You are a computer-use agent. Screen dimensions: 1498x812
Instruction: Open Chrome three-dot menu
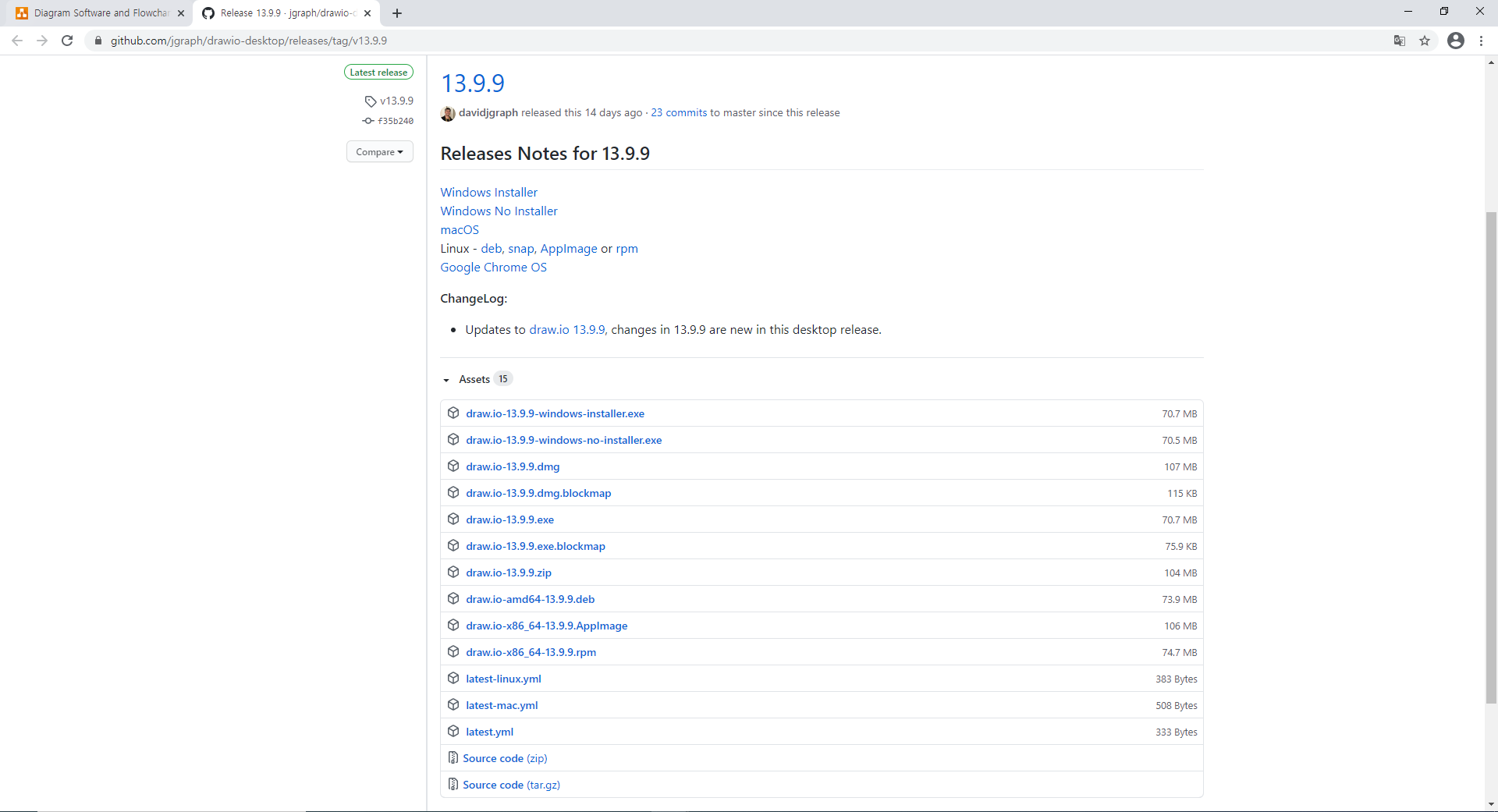click(1481, 41)
